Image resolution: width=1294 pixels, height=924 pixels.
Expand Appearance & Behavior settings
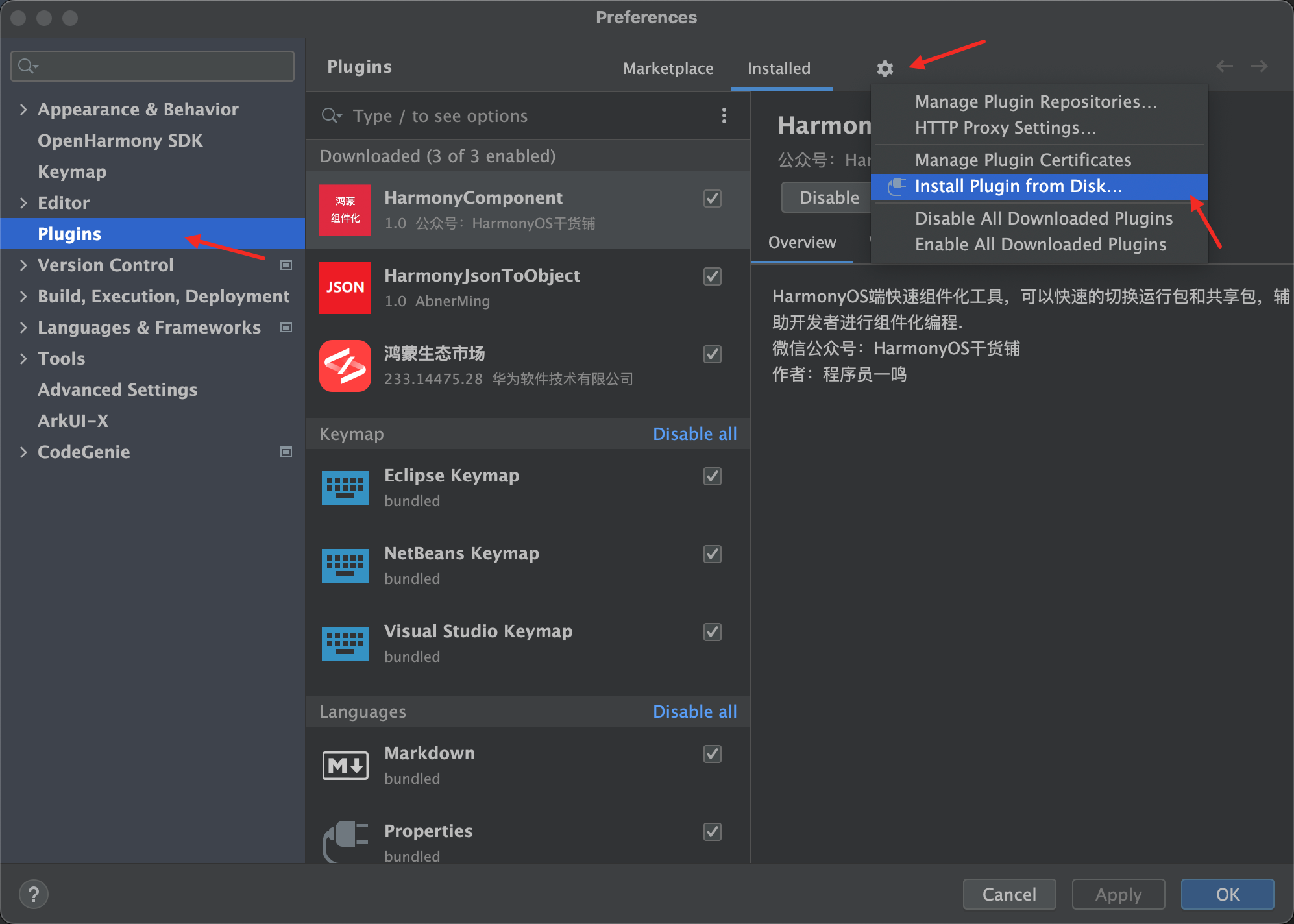pyautogui.click(x=23, y=109)
